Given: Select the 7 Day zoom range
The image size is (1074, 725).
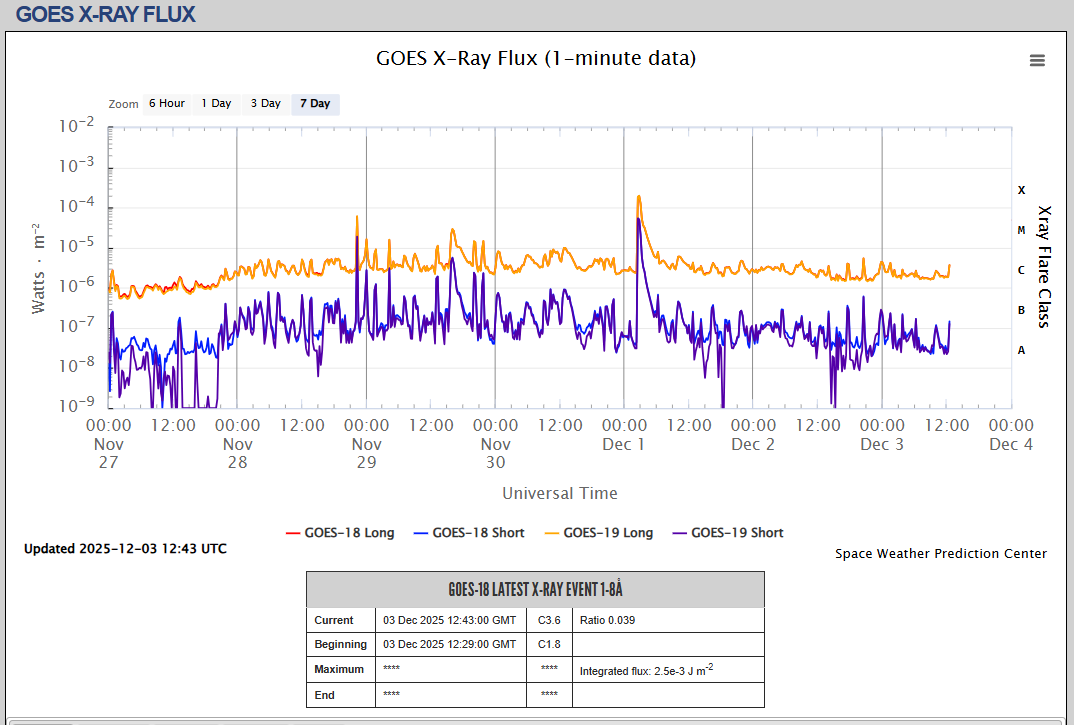Looking at the screenshot, I should tap(315, 103).
